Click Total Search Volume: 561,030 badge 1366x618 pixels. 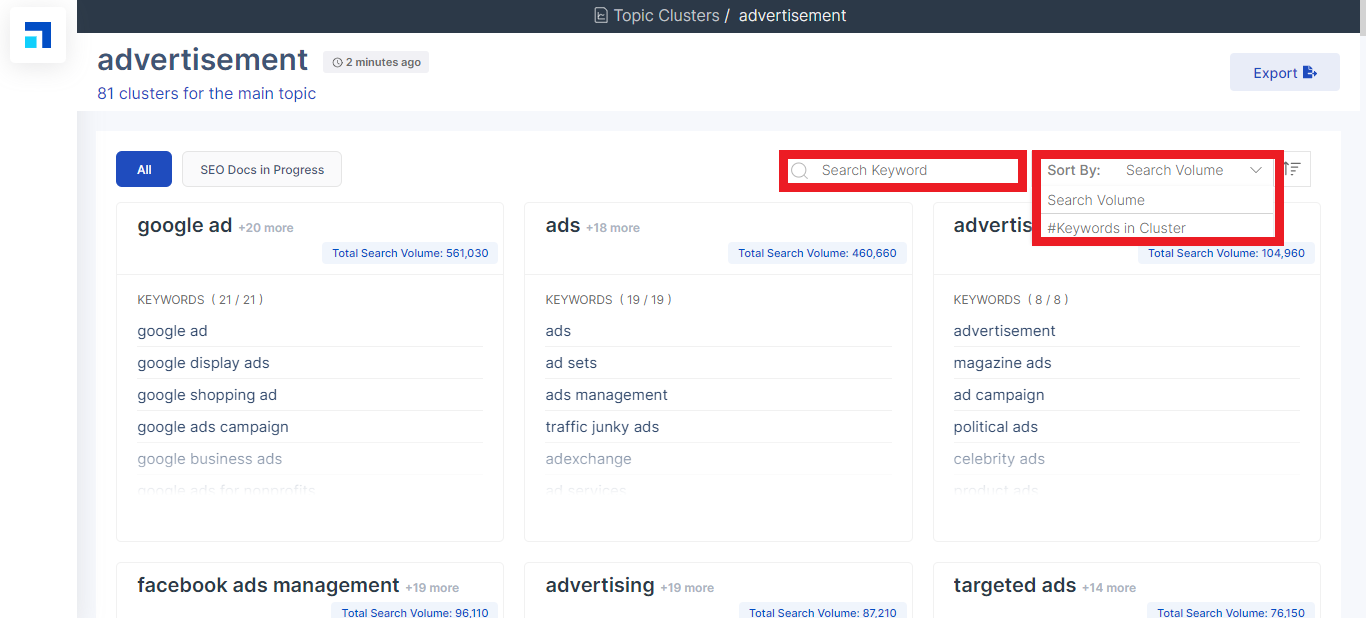[x=410, y=253]
